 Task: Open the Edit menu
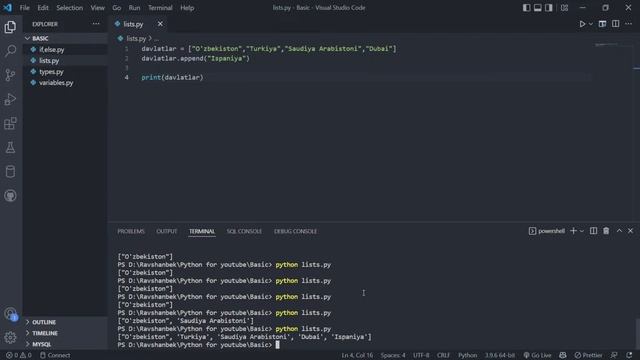point(43,8)
